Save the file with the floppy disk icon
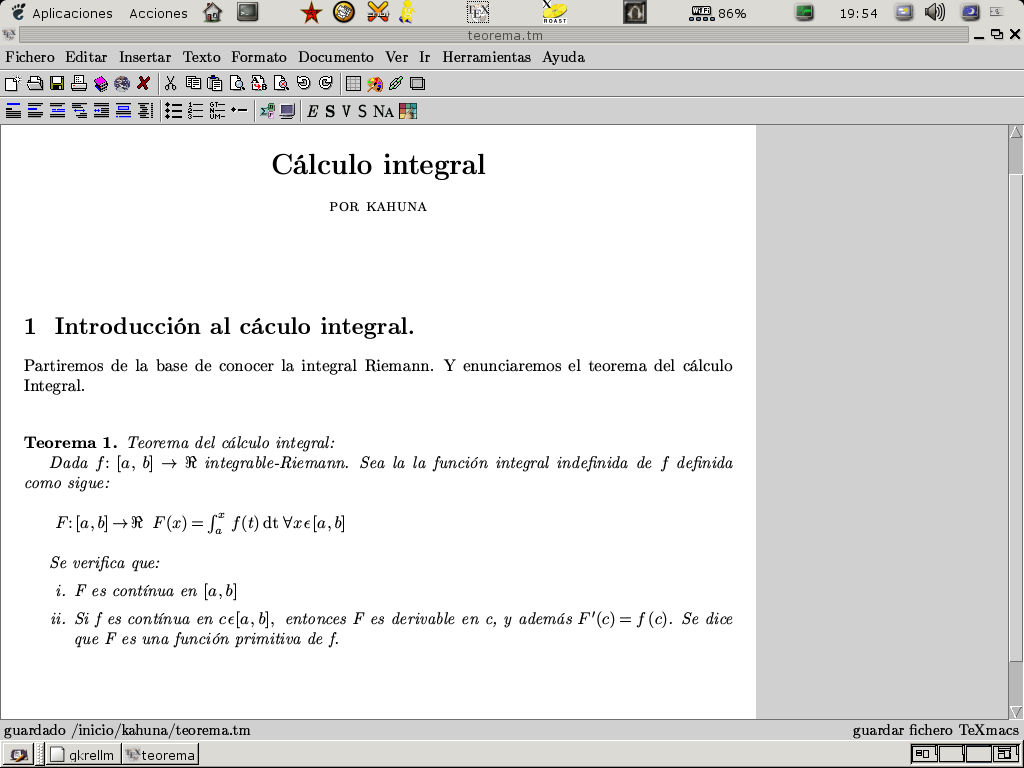The width and height of the screenshot is (1024, 768). [x=57, y=83]
